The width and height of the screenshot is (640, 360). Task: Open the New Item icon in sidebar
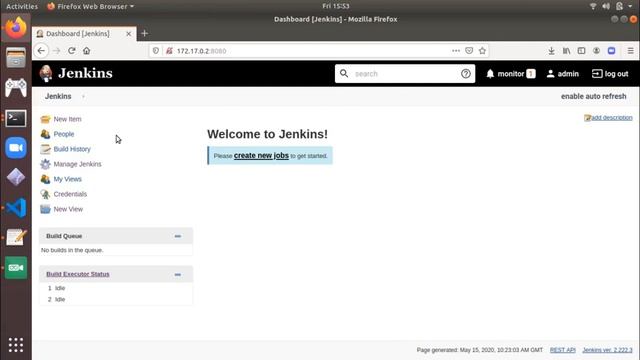click(45, 119)
